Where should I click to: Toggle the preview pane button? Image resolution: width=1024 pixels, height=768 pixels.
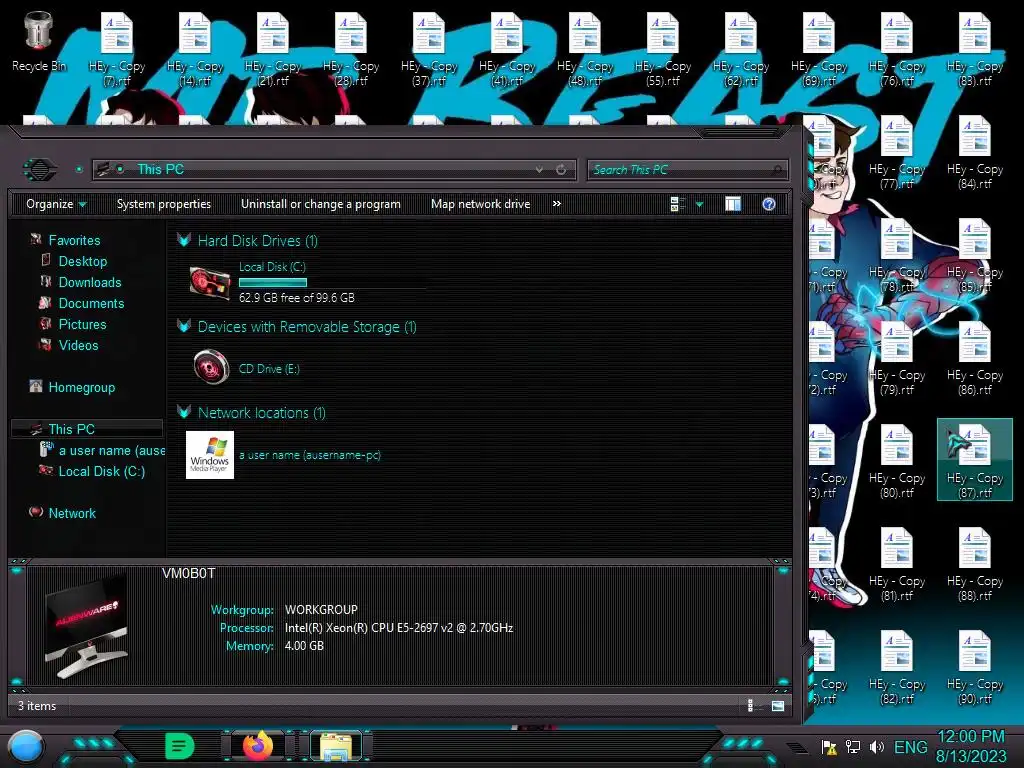click(x=733, y=204)
